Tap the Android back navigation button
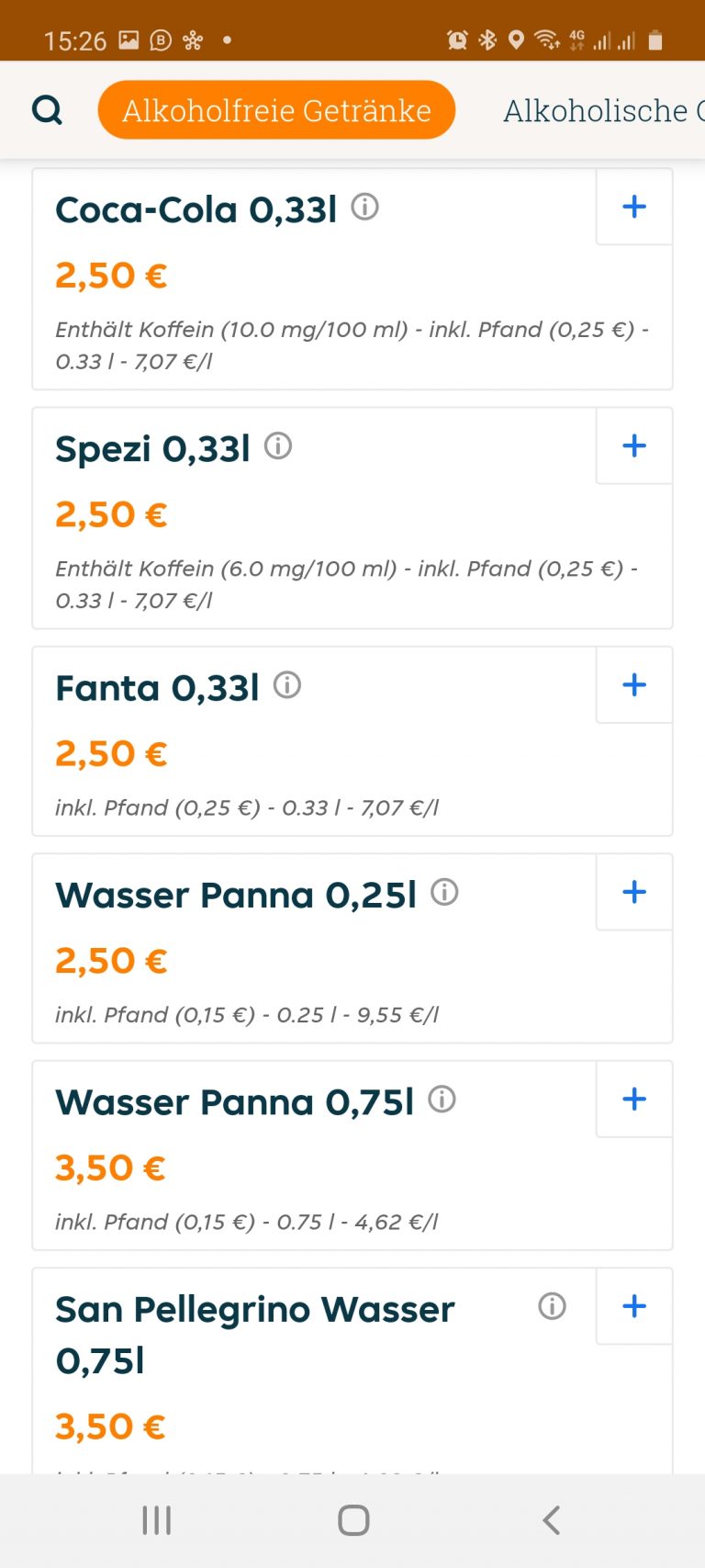Screen dimensions: 705x1568 [x=551, y=1520]
